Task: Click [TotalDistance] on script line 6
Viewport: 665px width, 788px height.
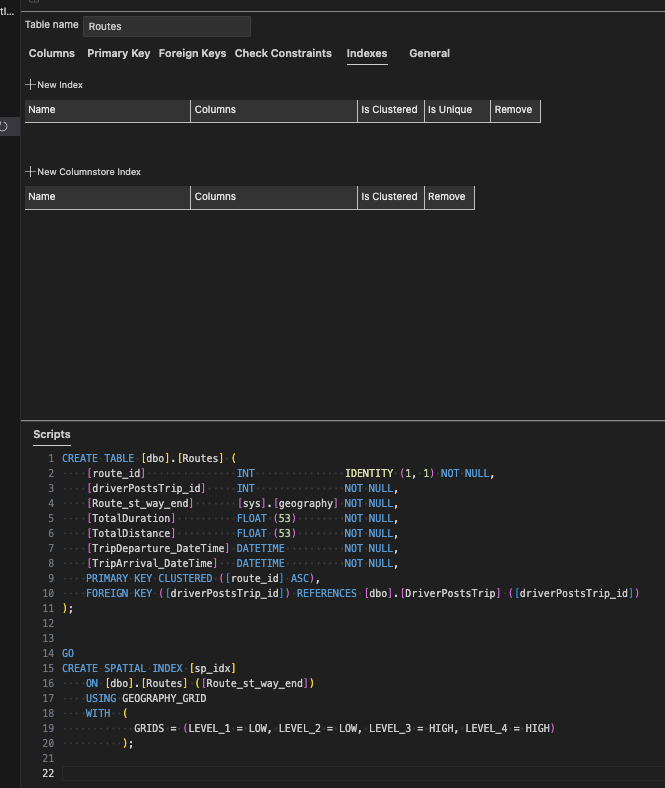Action: 131,534
